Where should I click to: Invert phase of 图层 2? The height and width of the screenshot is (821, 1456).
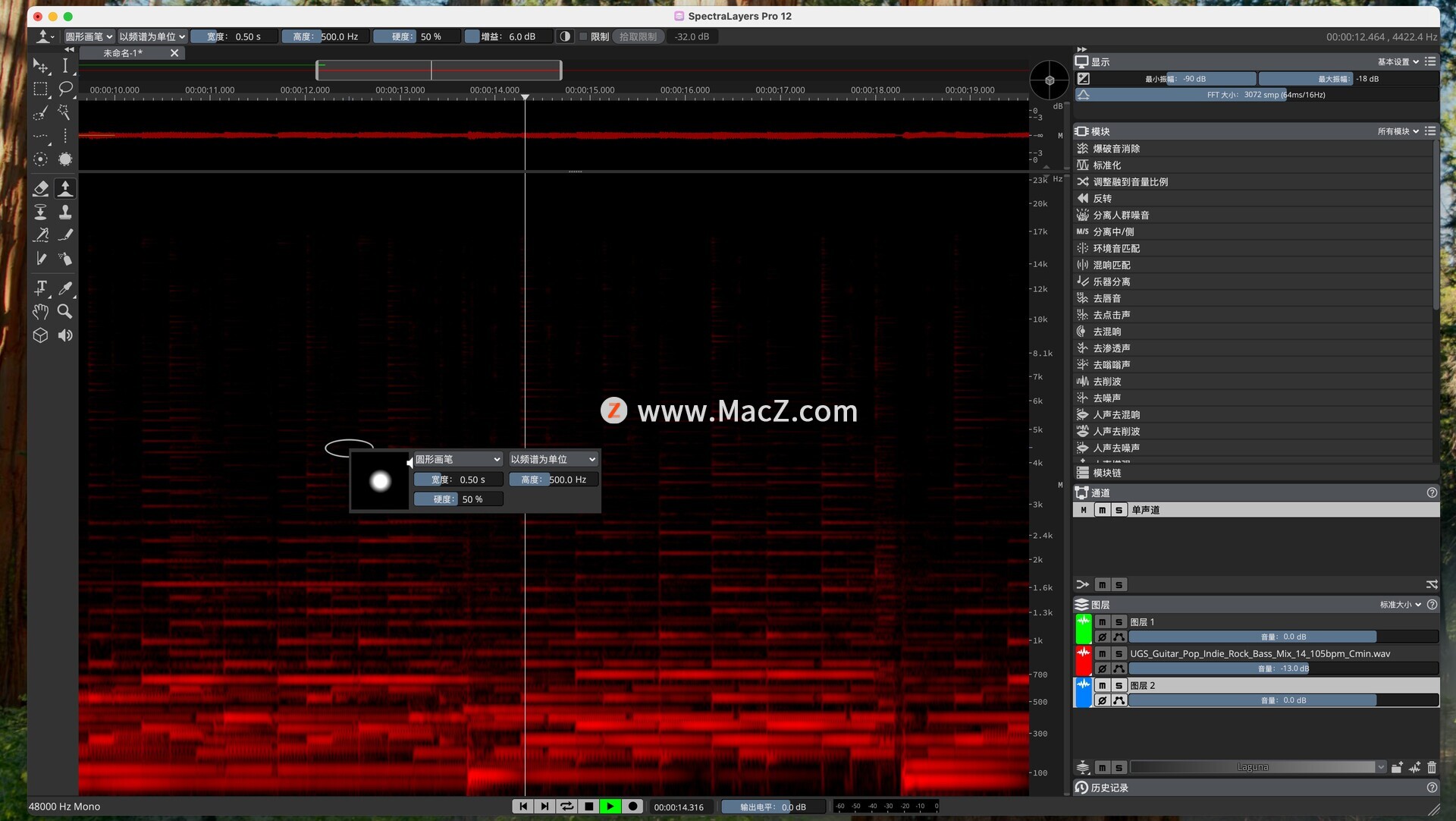coord(1102,700)
